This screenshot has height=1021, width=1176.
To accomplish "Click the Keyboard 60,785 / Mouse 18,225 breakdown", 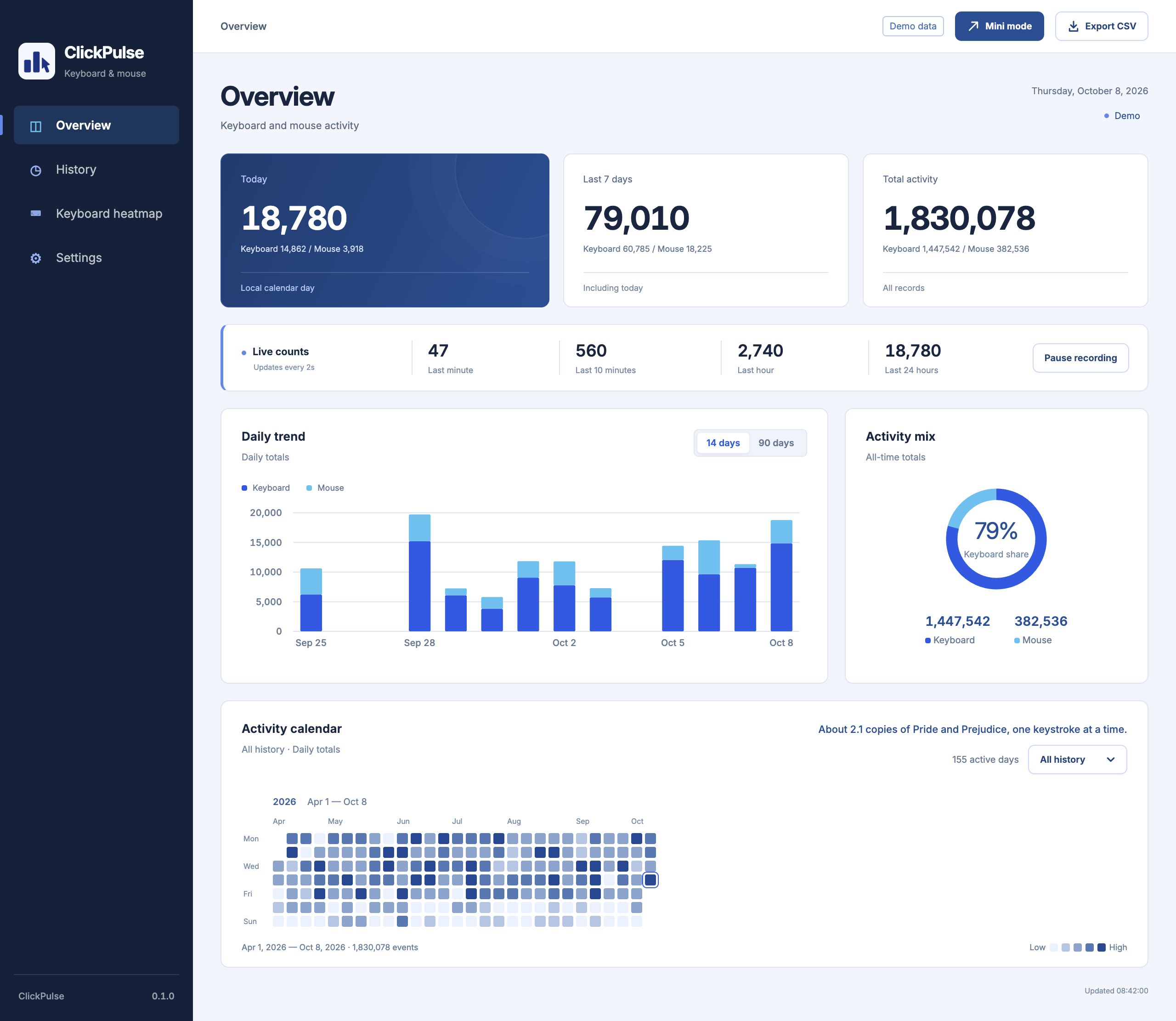I will pos(647,249).
